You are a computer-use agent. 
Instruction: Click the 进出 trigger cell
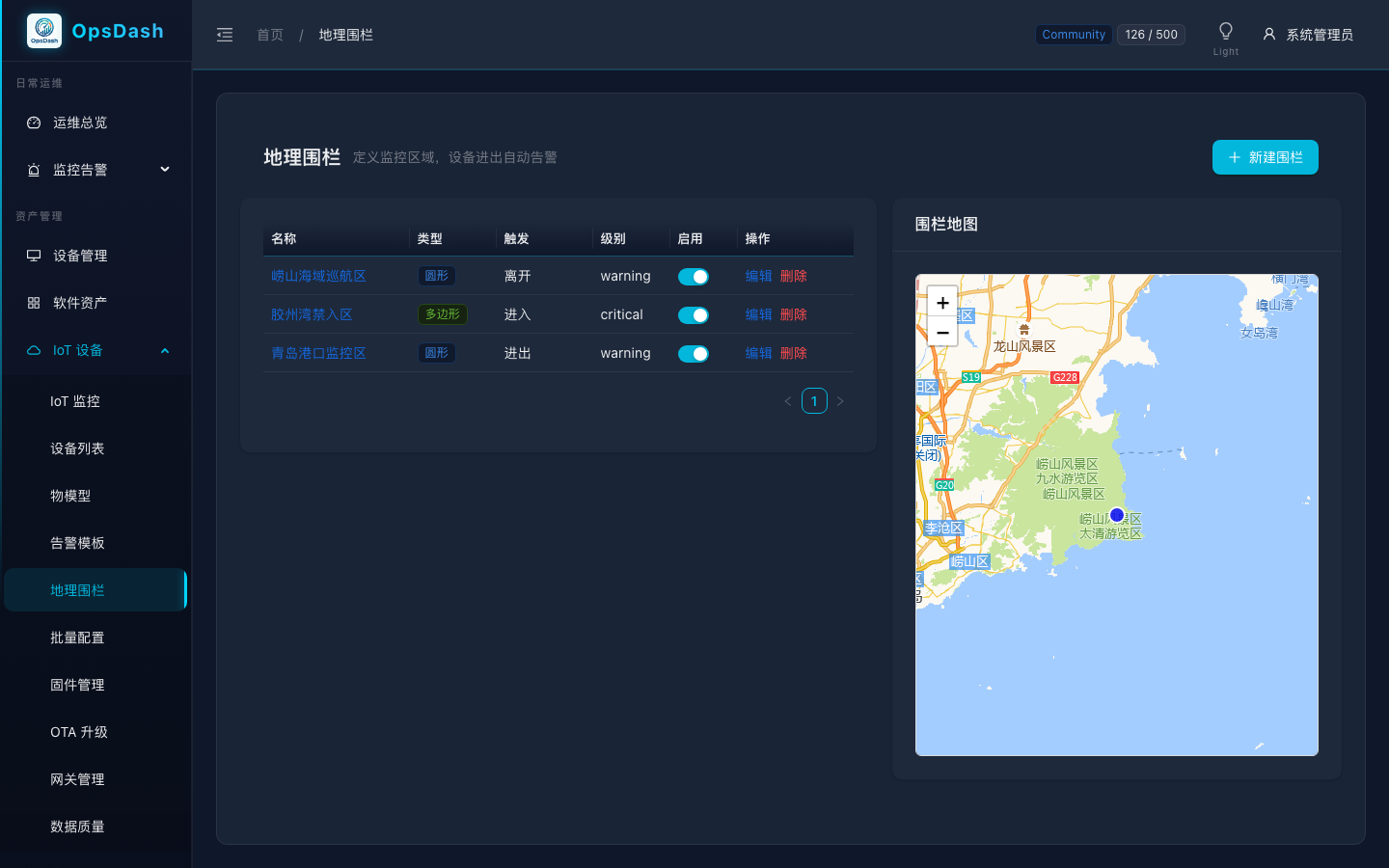[x=518, y=353]
